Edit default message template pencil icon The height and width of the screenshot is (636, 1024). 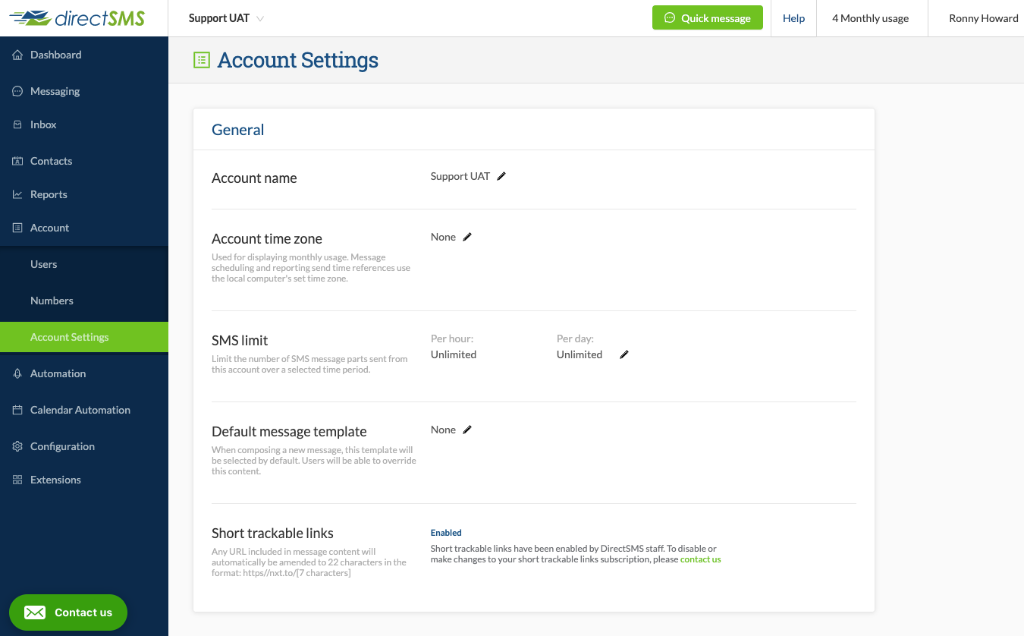pos(467,430)
